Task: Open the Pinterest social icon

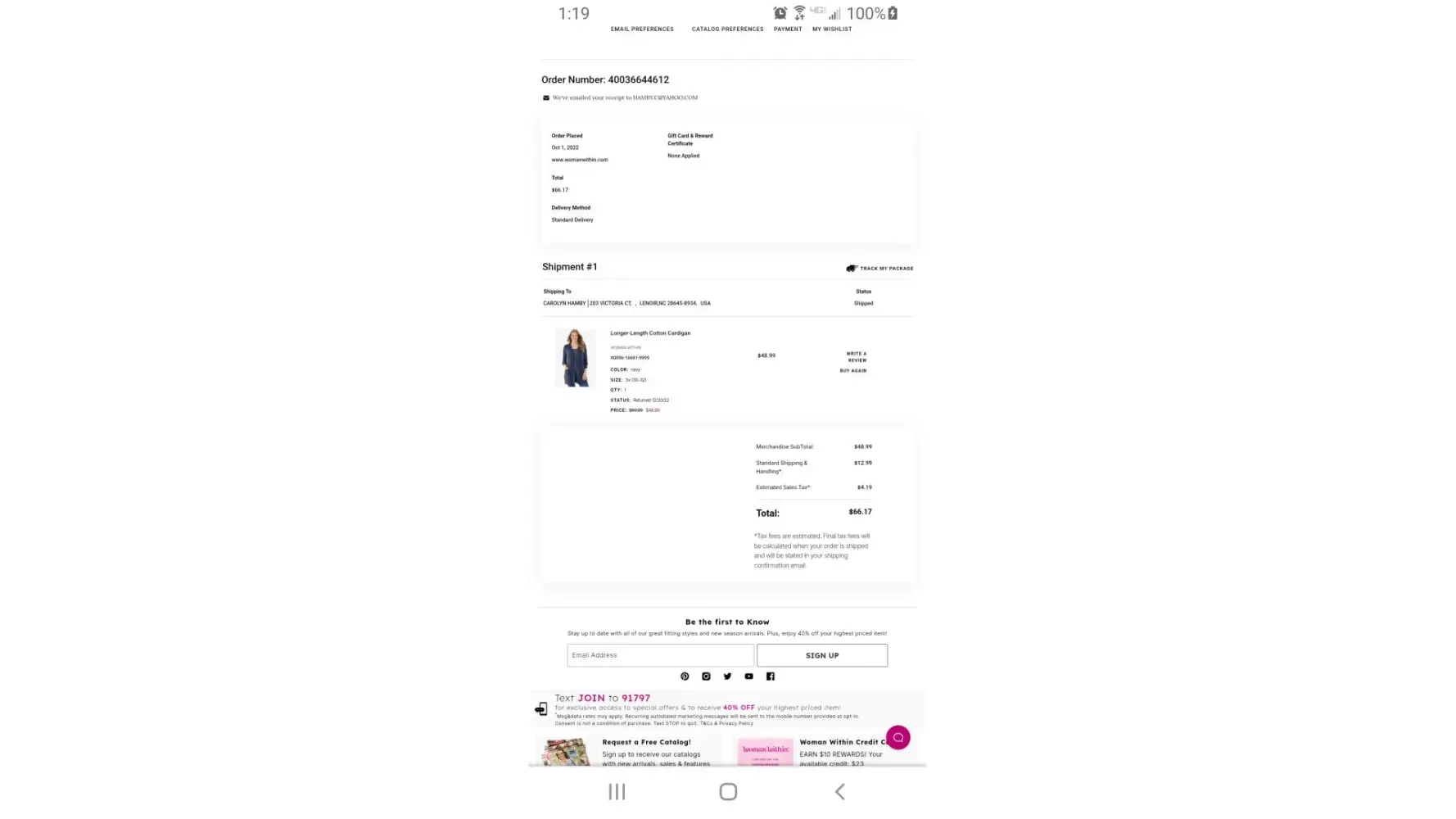Action: tap(685, 676)
